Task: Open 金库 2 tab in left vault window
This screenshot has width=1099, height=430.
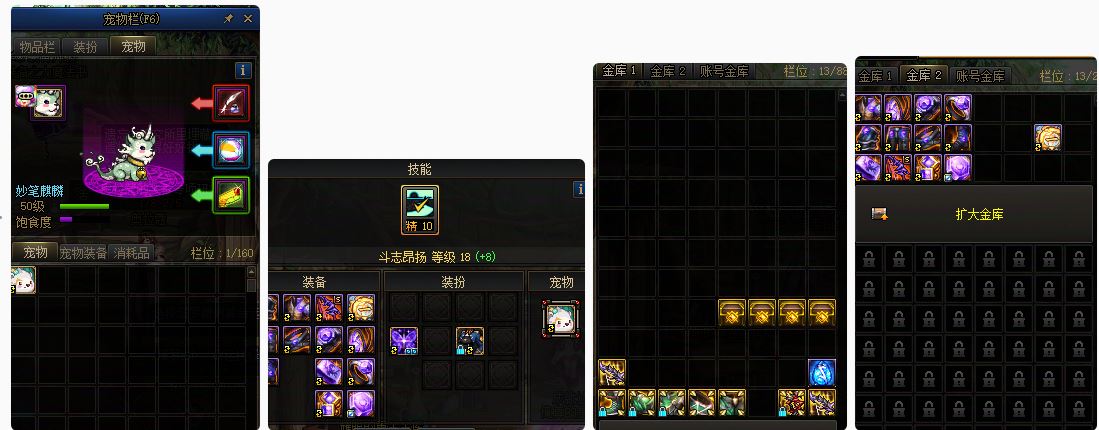Action: point(667,71)
